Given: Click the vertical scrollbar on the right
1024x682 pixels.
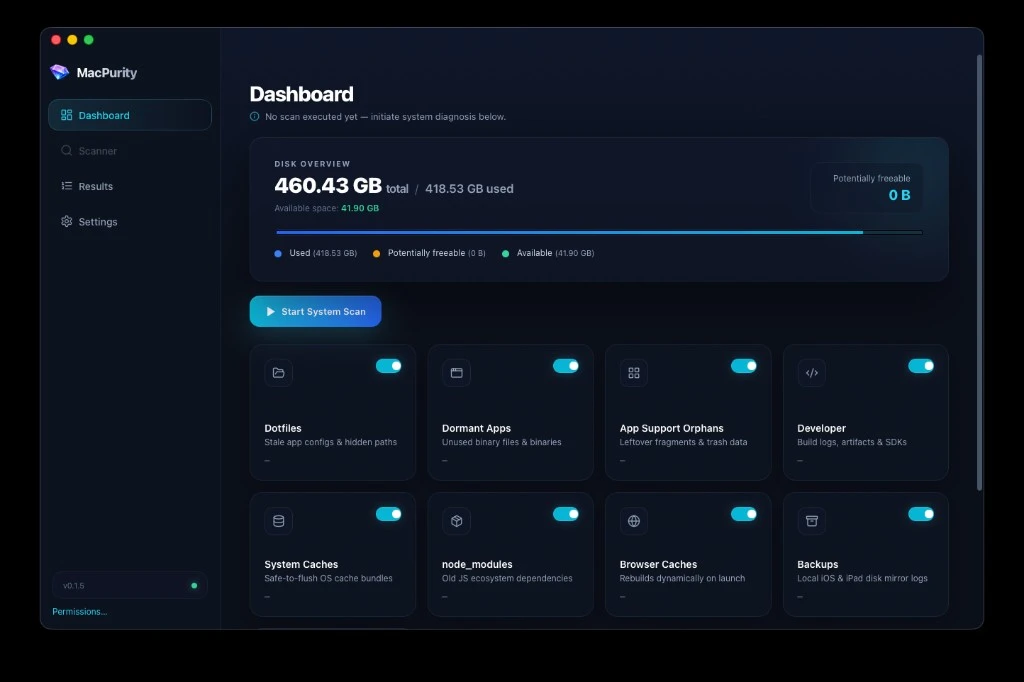Looking at the screenshot, I should click(x=979, y=272).
